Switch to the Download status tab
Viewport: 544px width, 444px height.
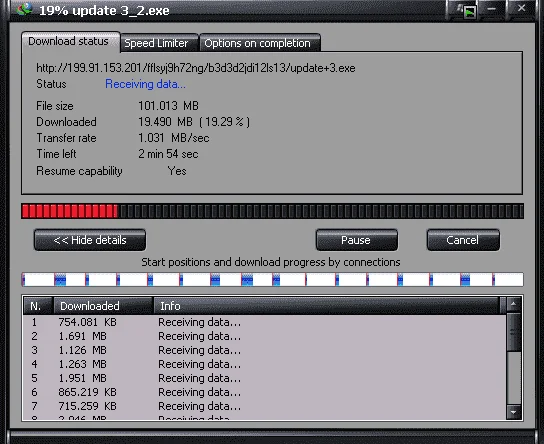point(71,42)
